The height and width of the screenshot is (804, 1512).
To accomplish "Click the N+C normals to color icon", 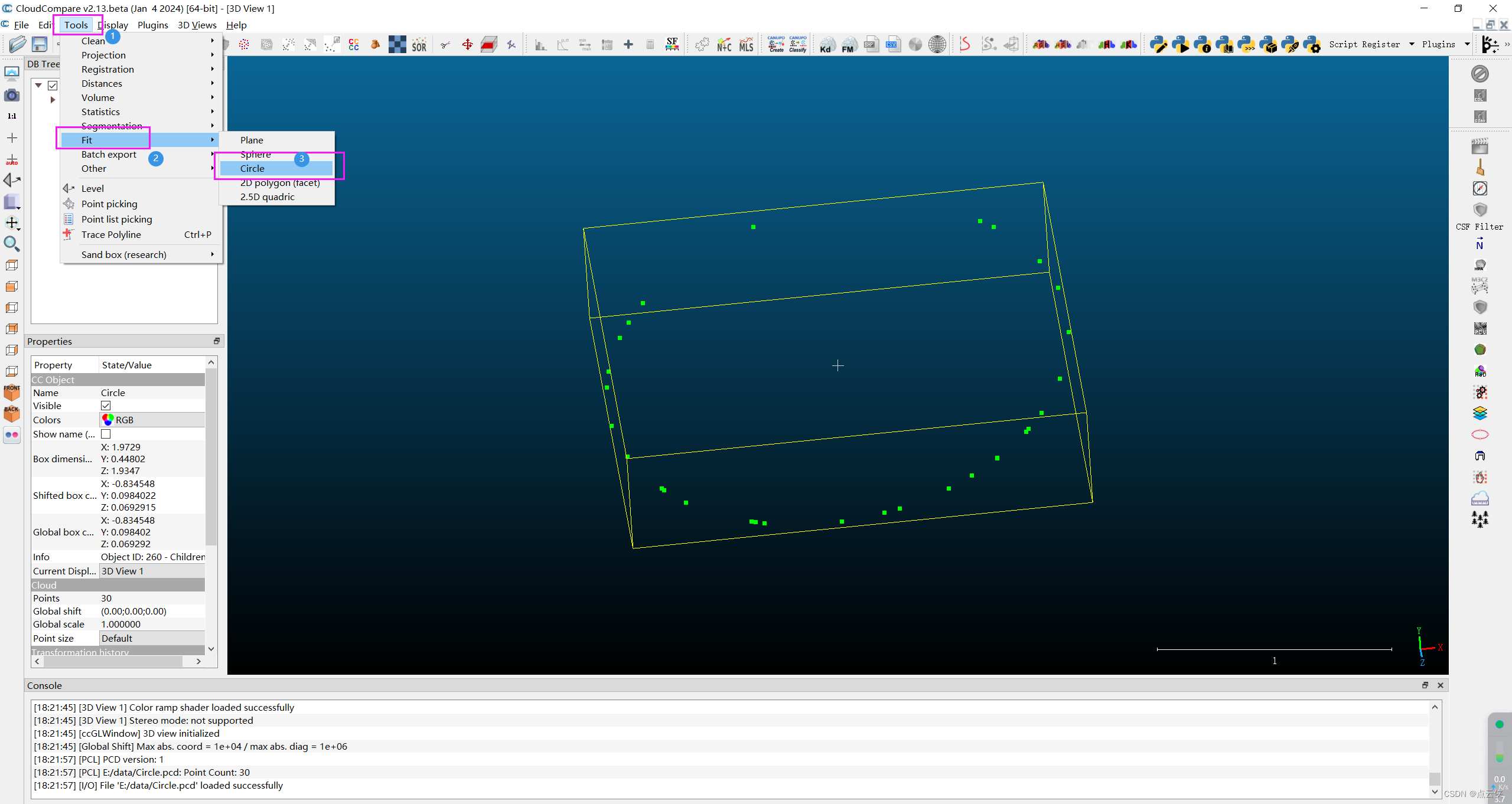I will [x=724, y=44].
